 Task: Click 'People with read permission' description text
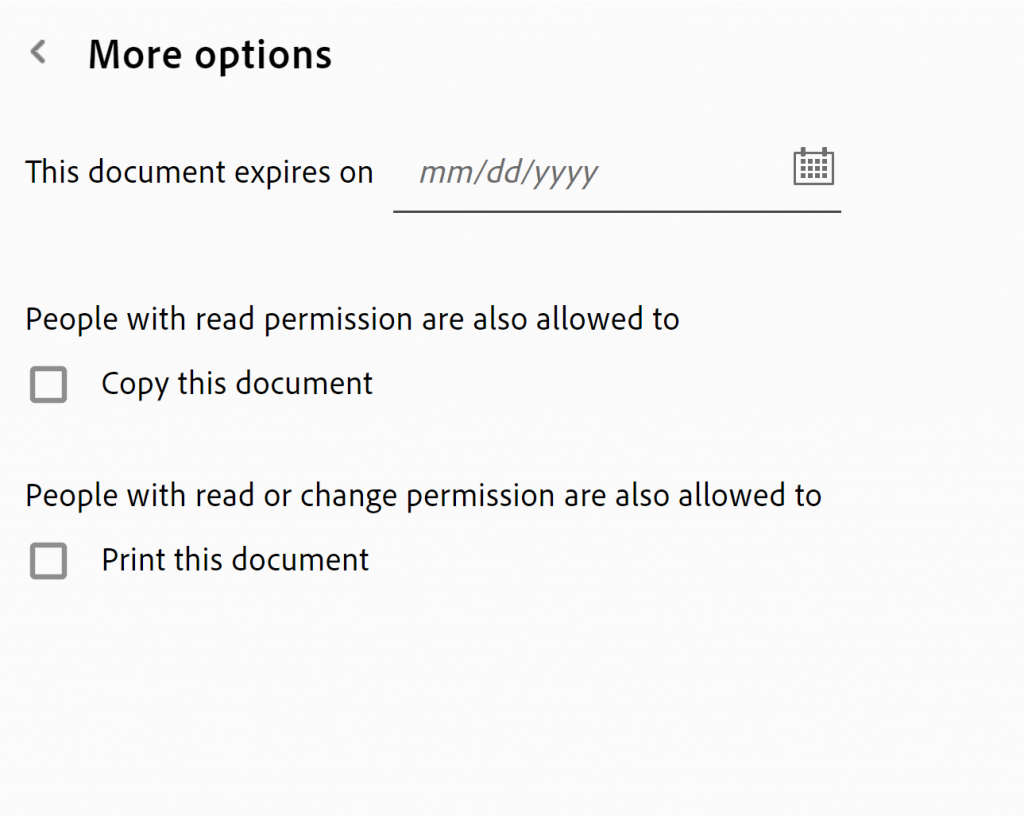point(352,320)
